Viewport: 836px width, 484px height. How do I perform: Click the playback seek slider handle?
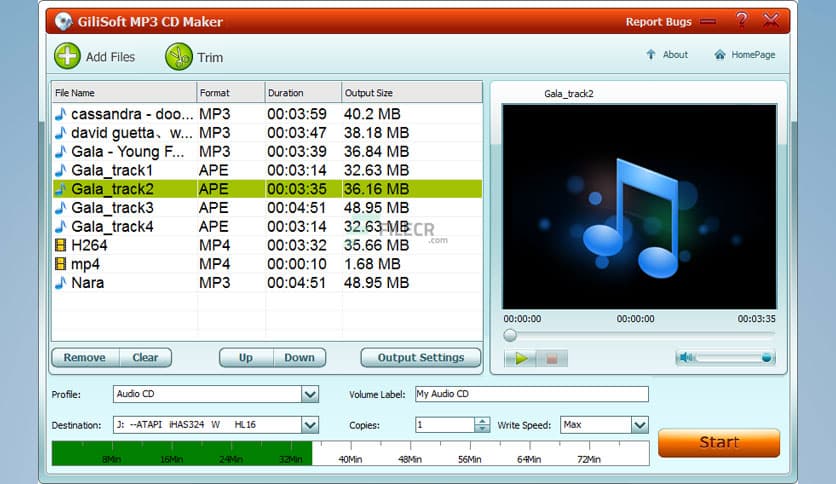pyautogui.click(x=510, y=335)
